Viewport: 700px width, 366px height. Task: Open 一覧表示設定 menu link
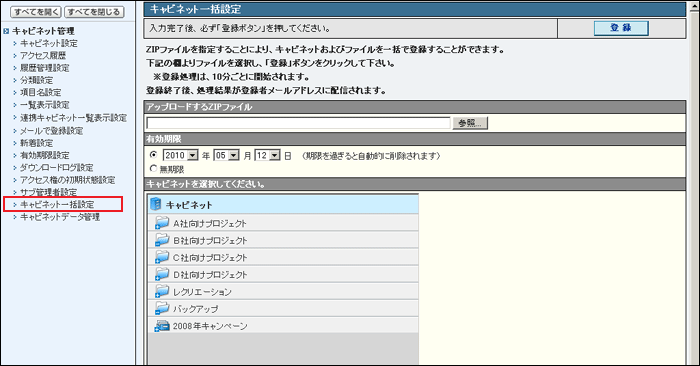(x=45, y=105)
